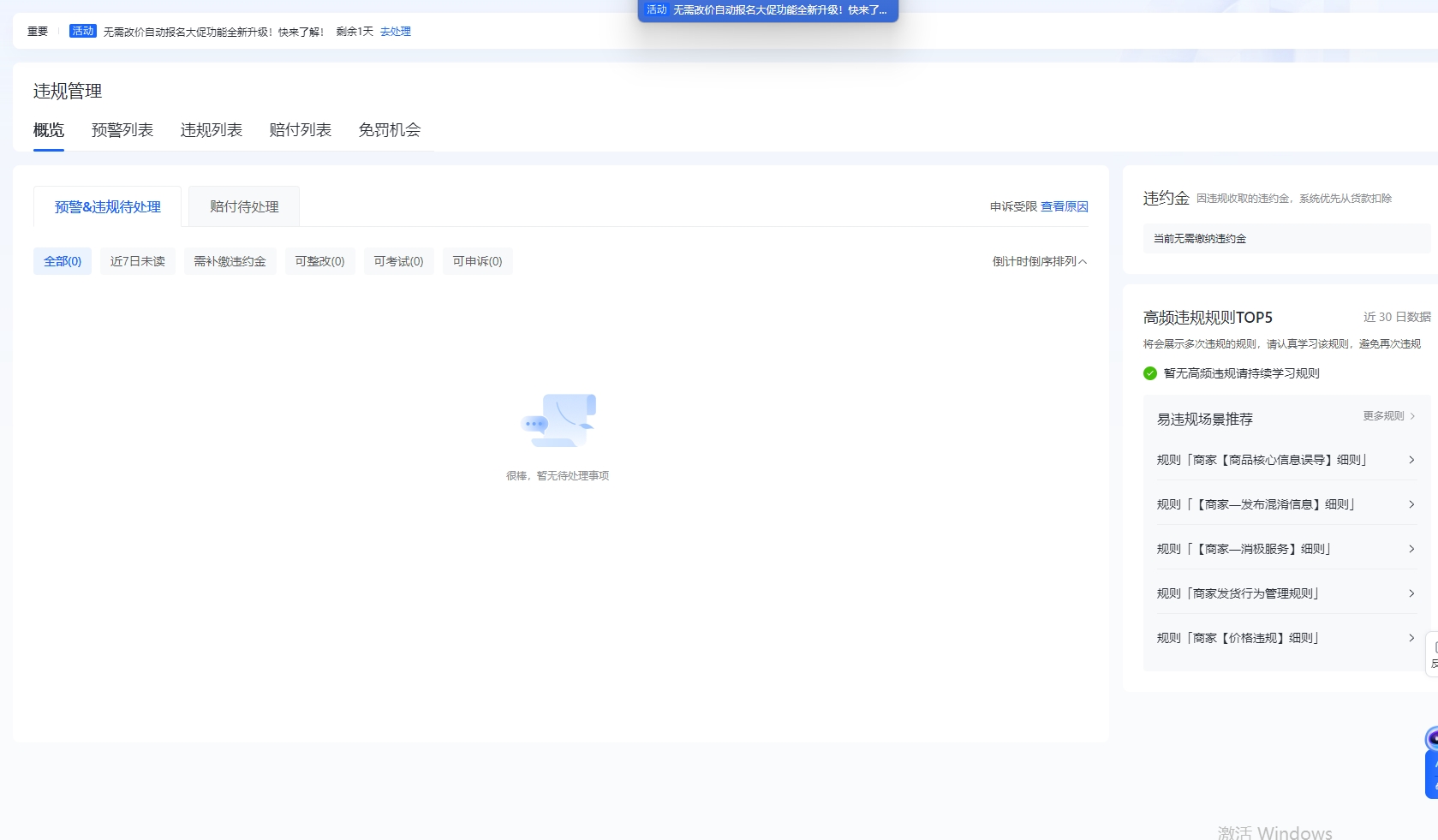The height and width of the screenshot is (840, 1438).
Task: Select the 可申诉(0) filter chip
Action: click(x=477, y=261)
